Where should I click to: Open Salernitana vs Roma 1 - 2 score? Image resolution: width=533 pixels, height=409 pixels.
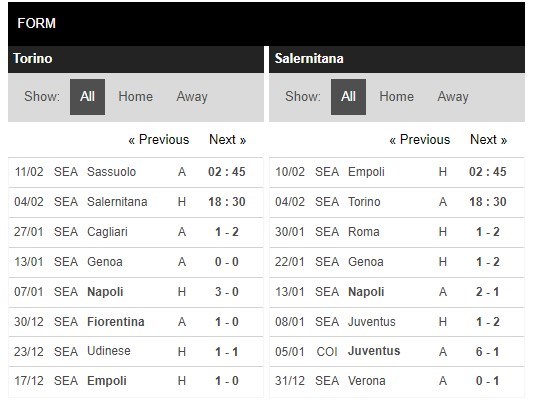[x=488, y=232]
